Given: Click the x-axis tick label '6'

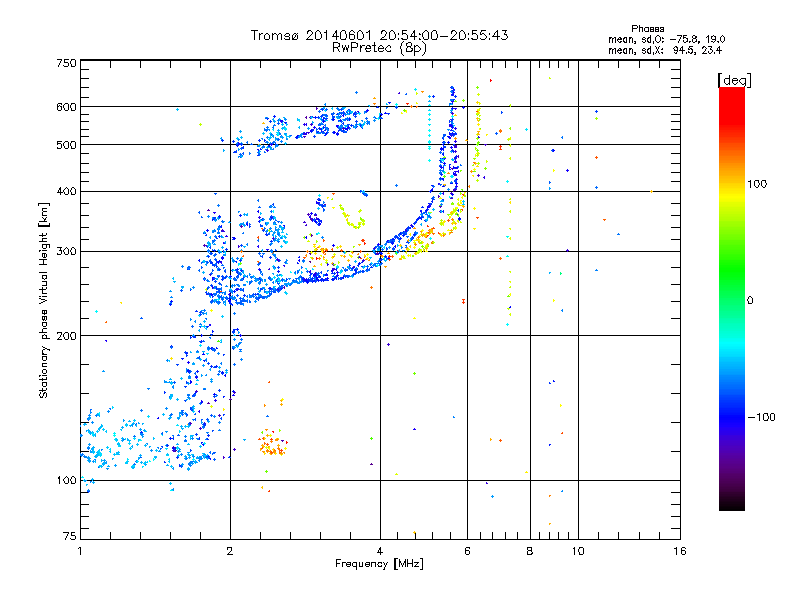Looking at the screenshot, I should (467, 551).
